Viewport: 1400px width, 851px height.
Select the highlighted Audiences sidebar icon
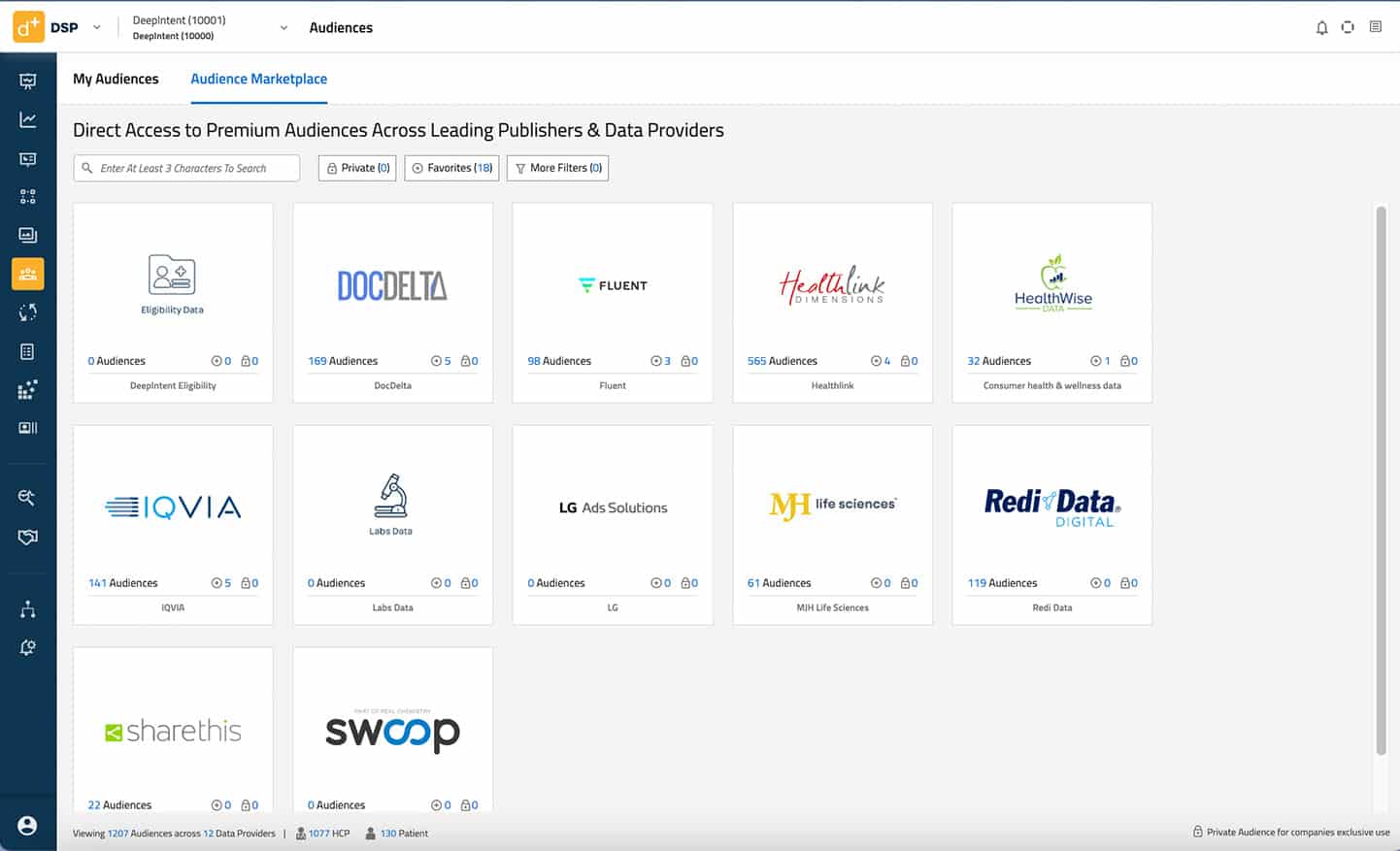coord(27,274)
